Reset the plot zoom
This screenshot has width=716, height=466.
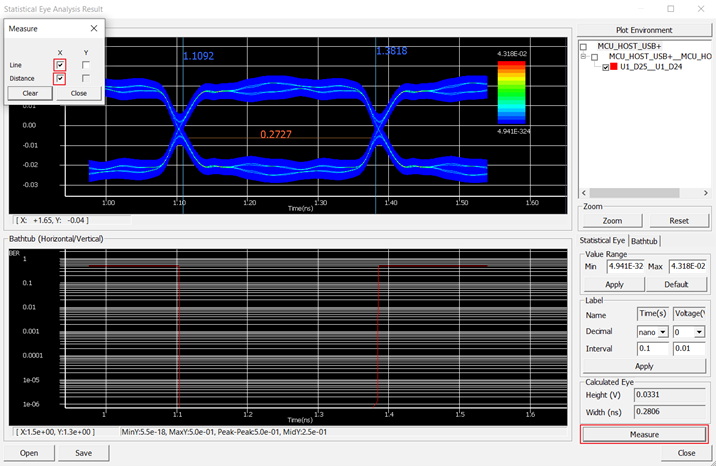[x=678, y=220]
